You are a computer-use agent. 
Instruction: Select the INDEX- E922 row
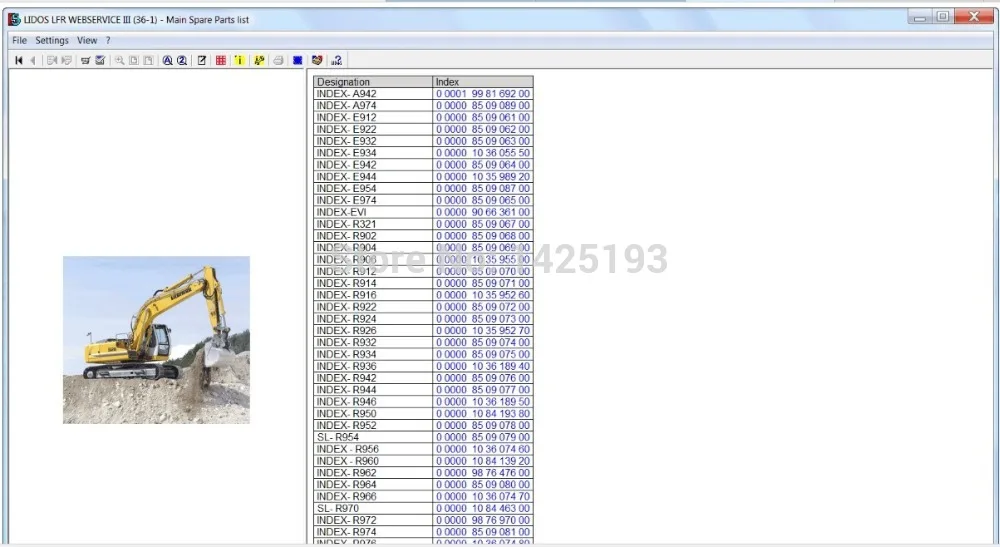tap(423, 129)
